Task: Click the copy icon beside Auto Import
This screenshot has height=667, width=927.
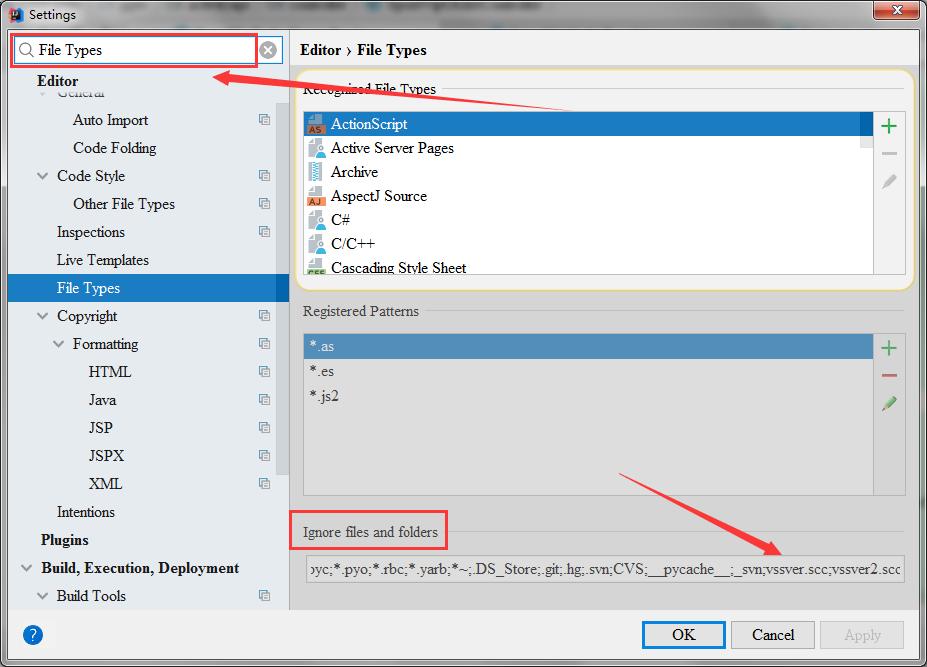Action: click(x=264, y=120)
